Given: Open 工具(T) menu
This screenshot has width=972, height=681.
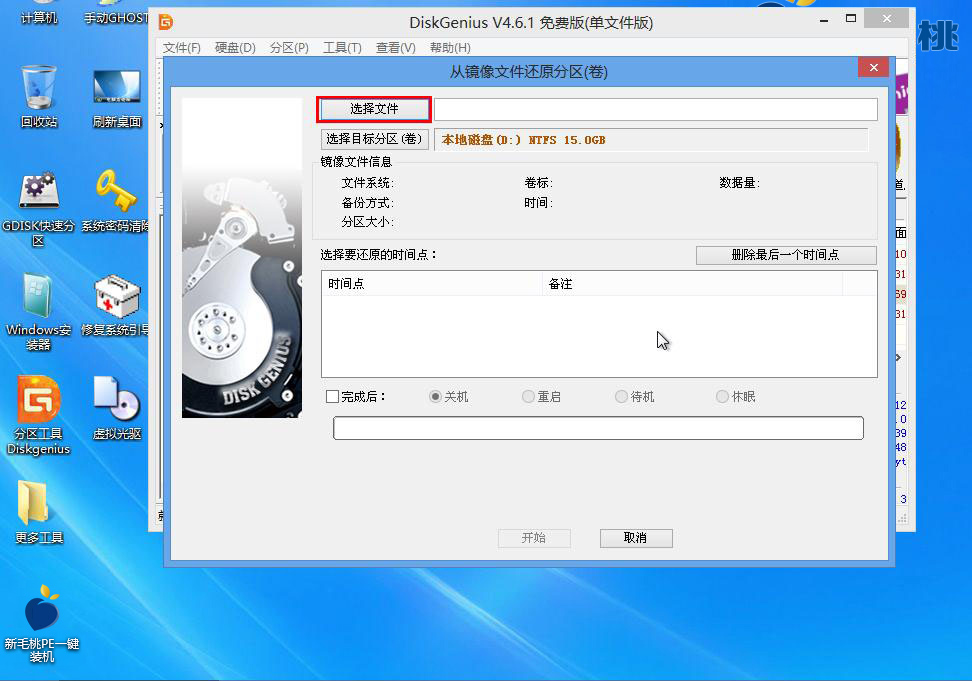Looking at the screenshot, I should [342, 48].
